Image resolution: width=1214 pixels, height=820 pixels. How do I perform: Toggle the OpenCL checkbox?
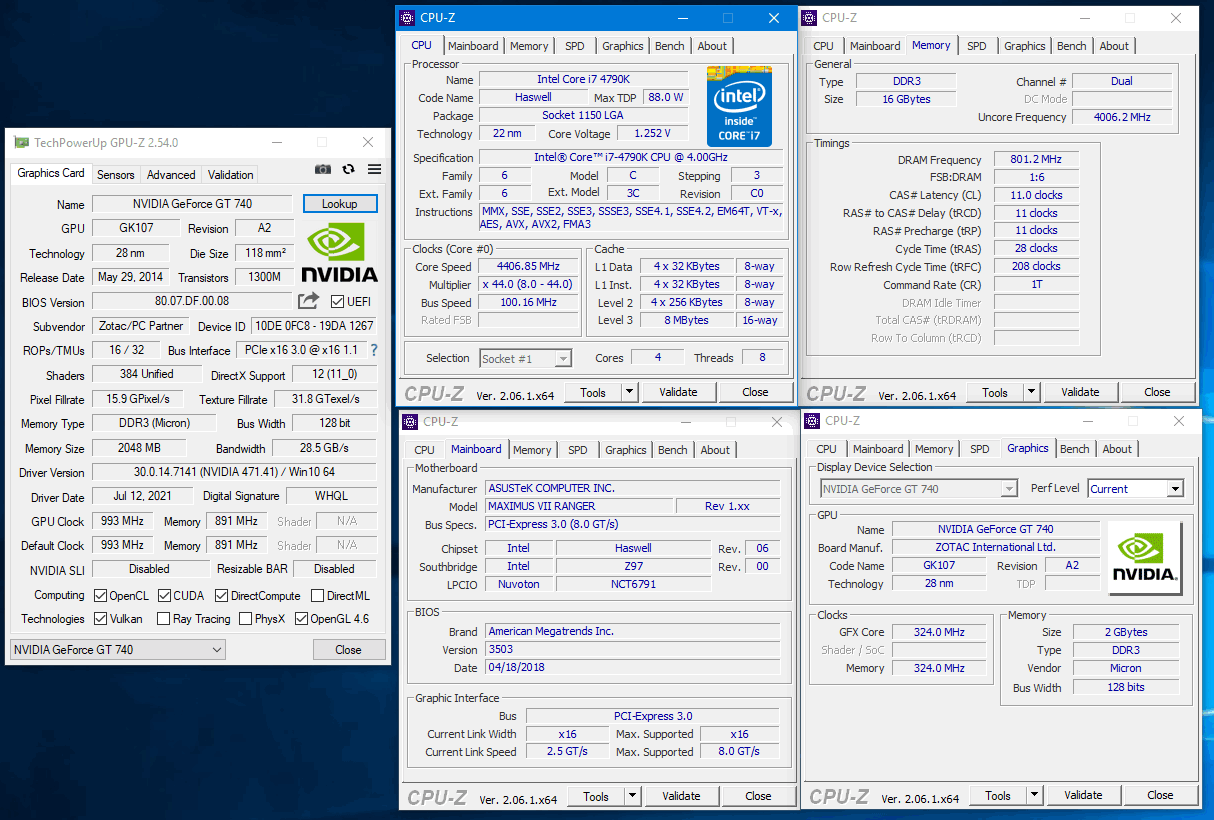coord(100,595)
